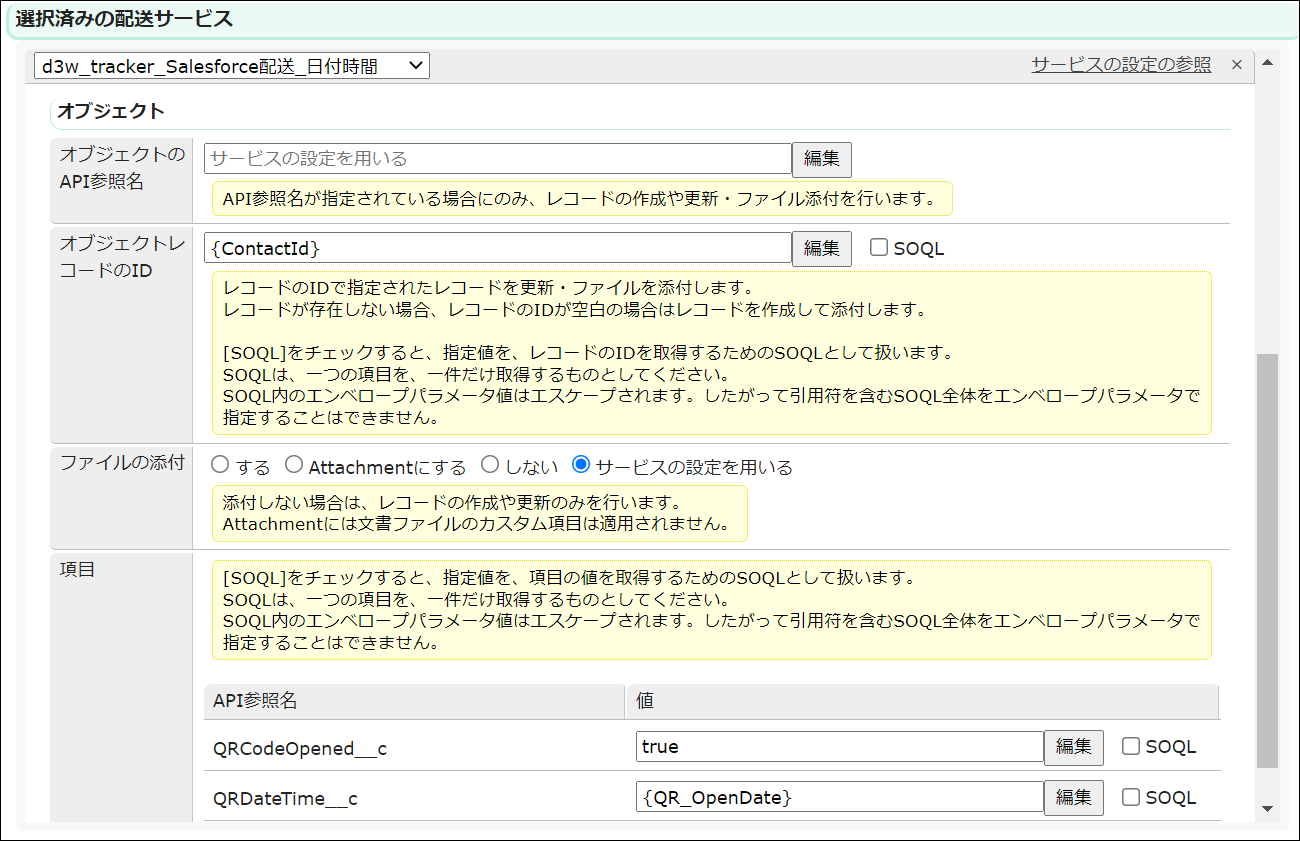Screen dimensions: 1300x841
Task: Remove the selected service with the × icon
Action: pyautogui.click(x=1236, y=65)
